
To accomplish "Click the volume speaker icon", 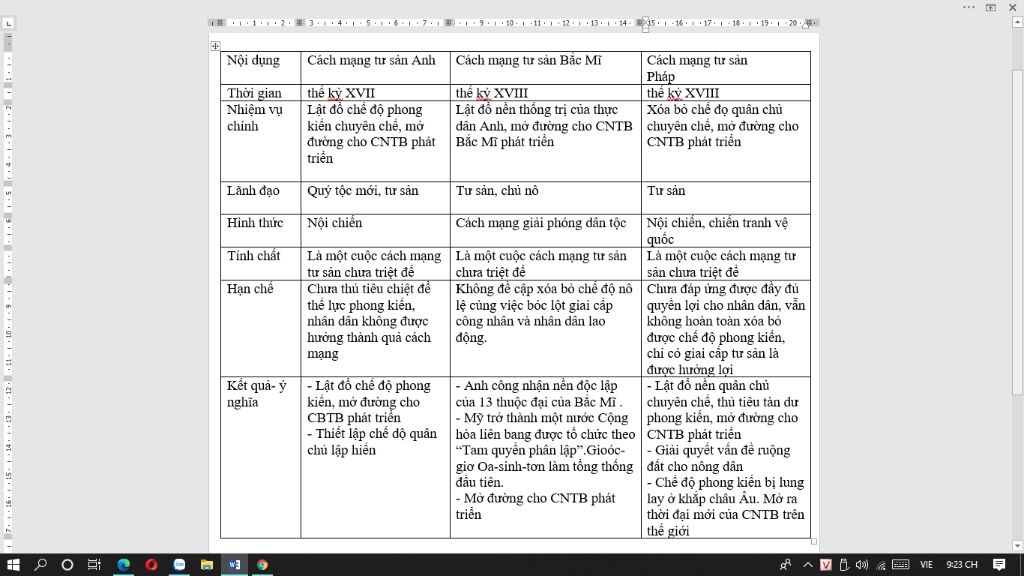I will click(862, 565).
